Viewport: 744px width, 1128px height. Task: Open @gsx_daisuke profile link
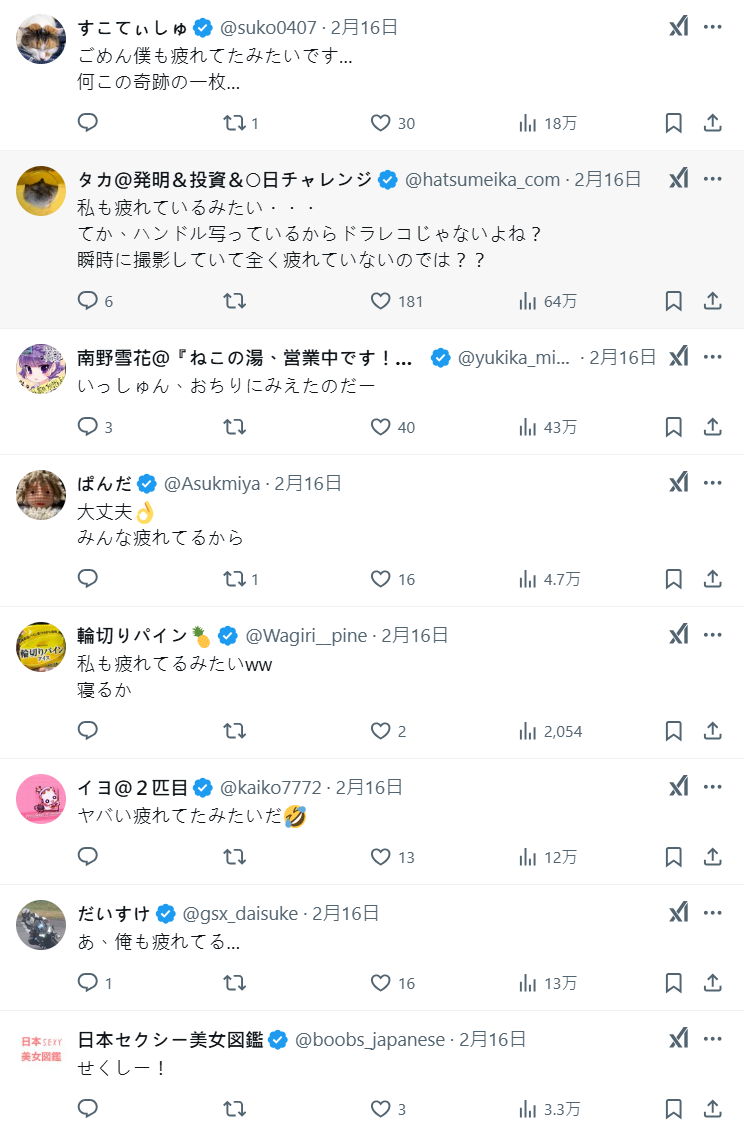point(240,913)
